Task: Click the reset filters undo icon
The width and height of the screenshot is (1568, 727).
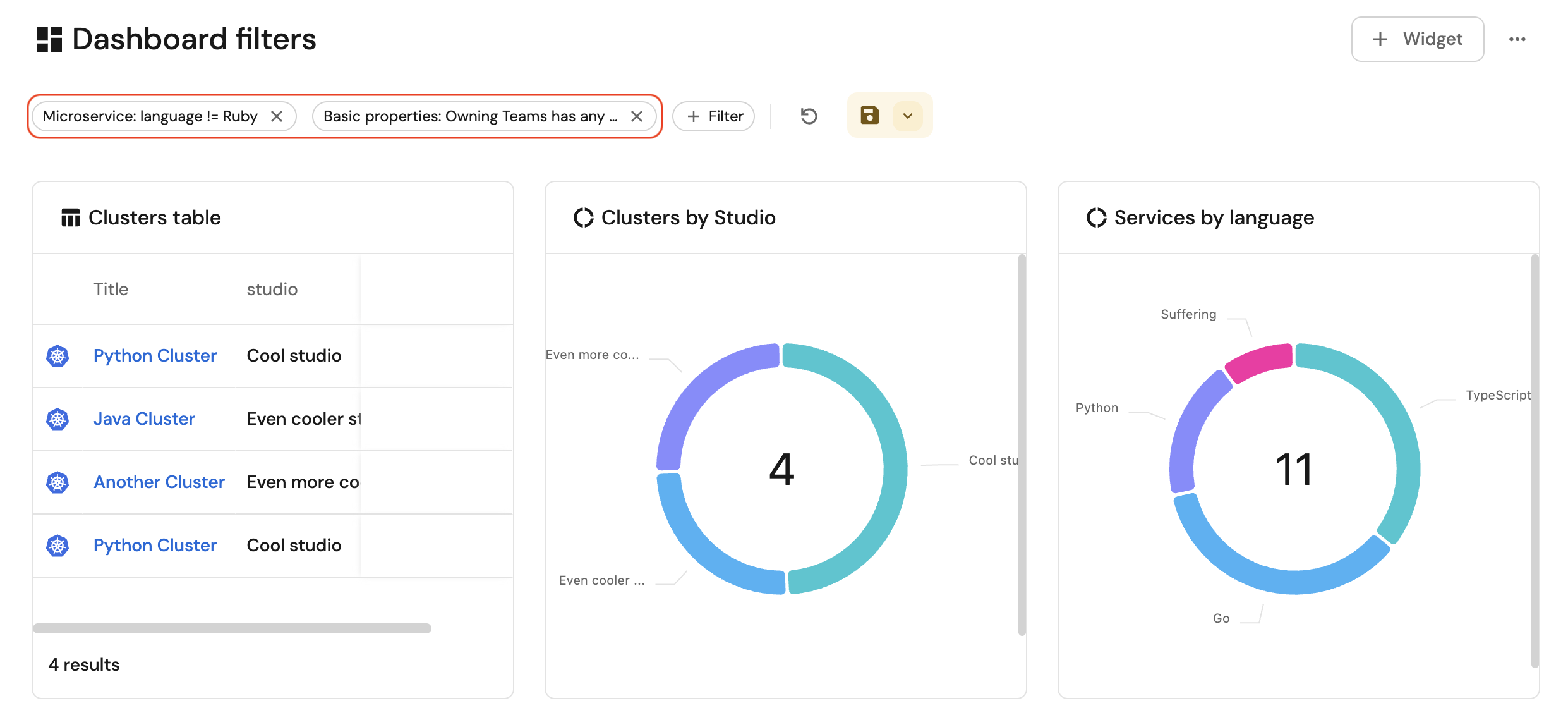Action: 809,116
